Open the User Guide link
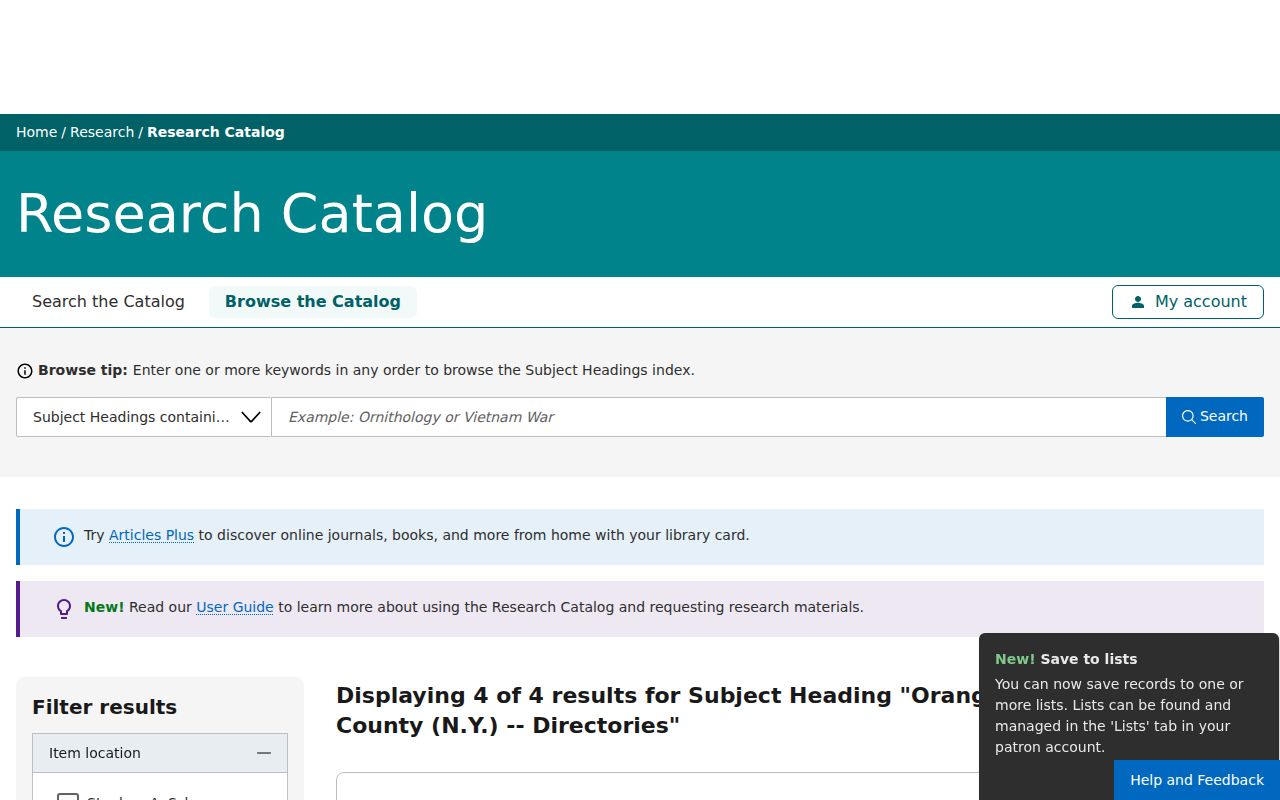 pos(235,607)
